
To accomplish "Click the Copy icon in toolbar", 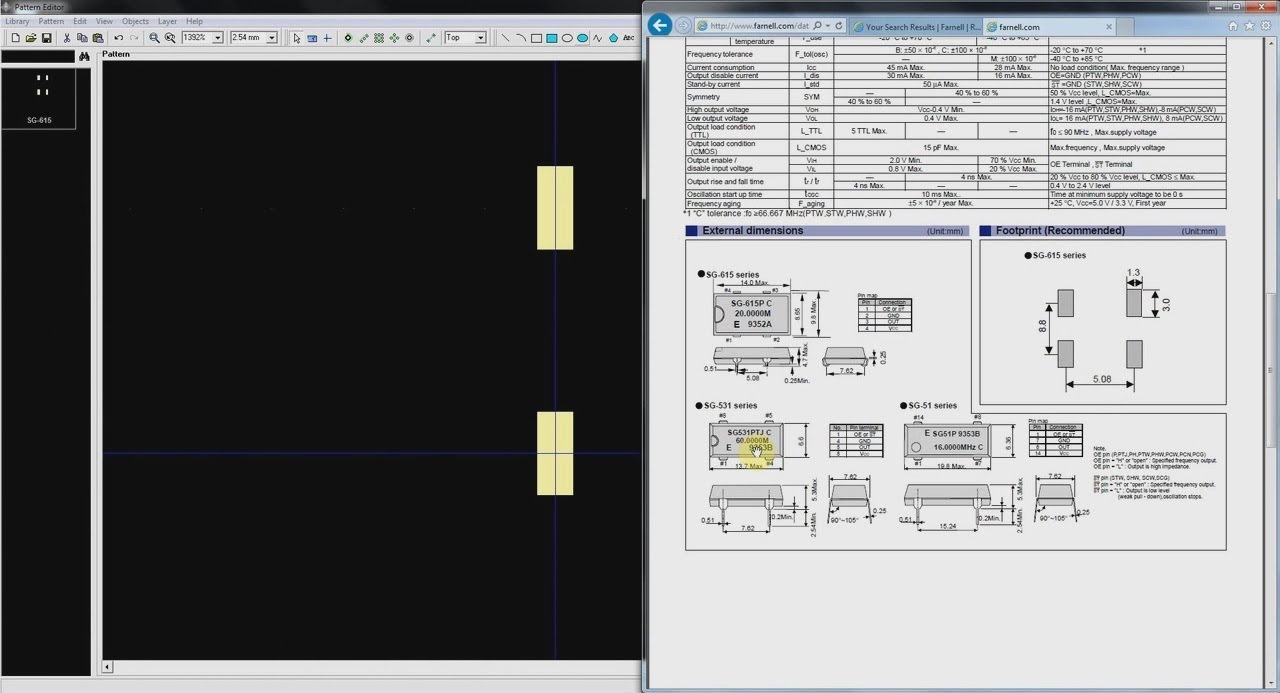I will (x=82, y=38).
